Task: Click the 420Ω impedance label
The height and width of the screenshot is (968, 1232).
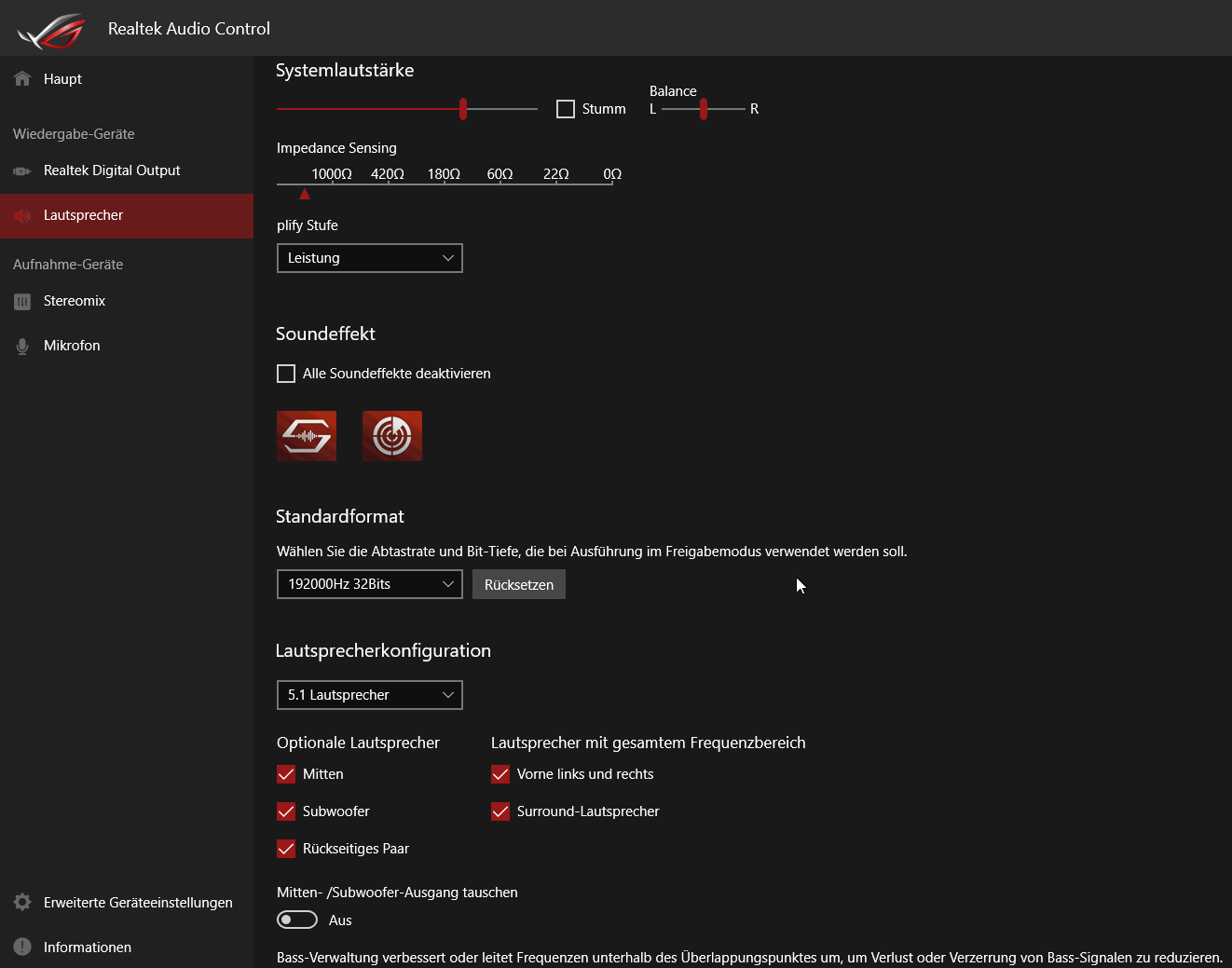Action: pos(388,174)
